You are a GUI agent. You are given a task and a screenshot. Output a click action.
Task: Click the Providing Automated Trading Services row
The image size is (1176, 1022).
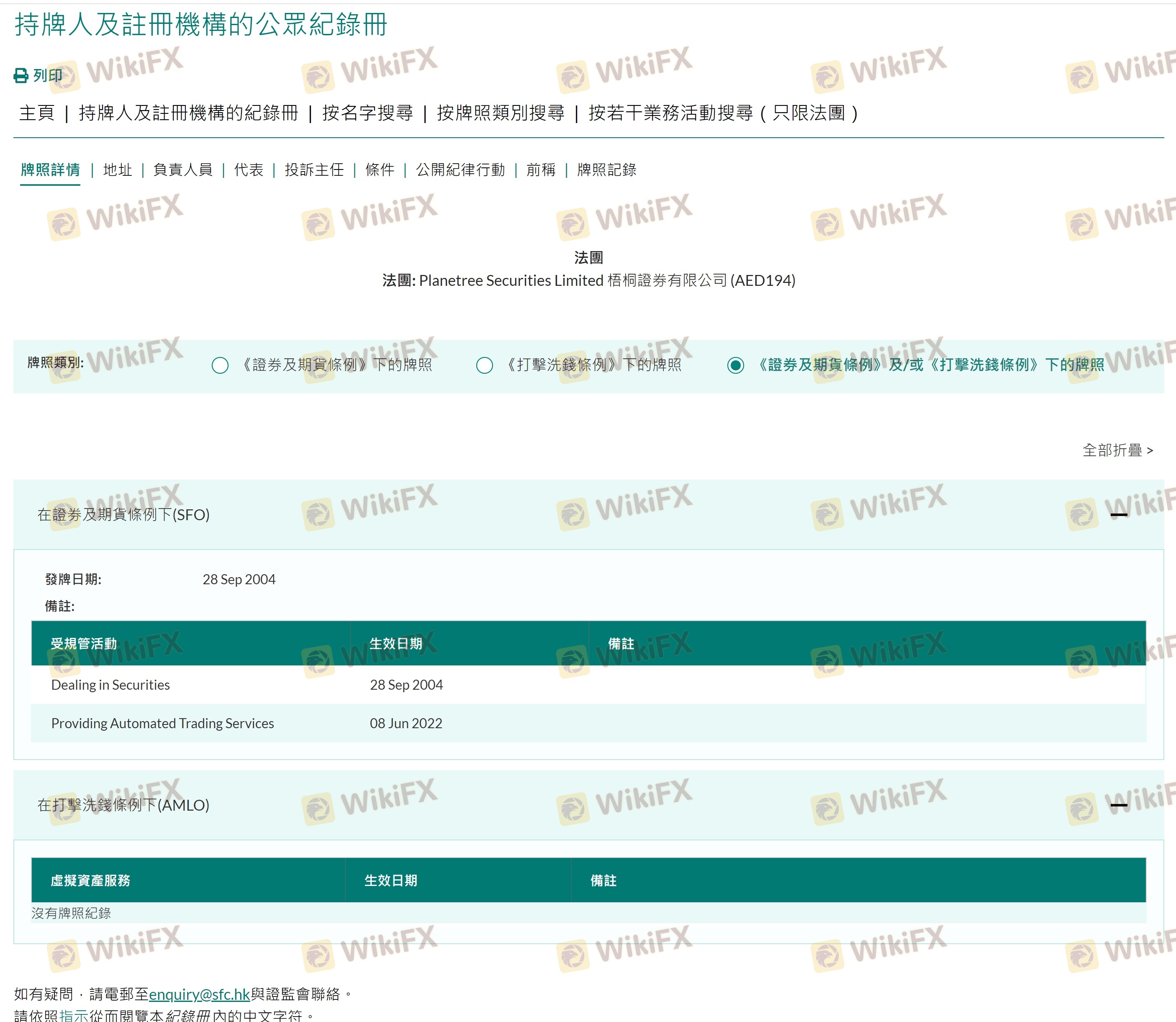point(588,723)
